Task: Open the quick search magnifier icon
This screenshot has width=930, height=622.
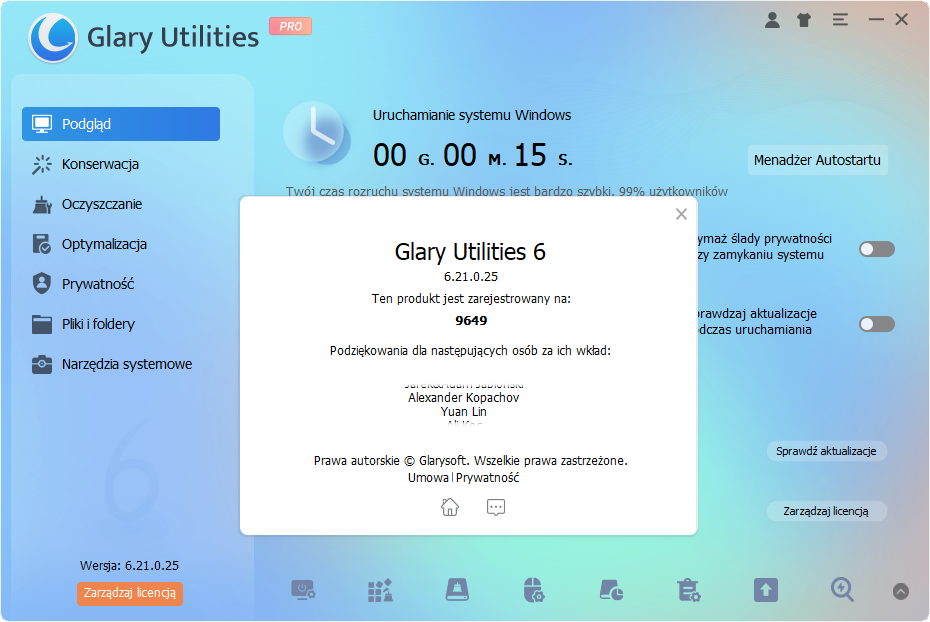Action: pyautogui.click(x=842, y=591)
